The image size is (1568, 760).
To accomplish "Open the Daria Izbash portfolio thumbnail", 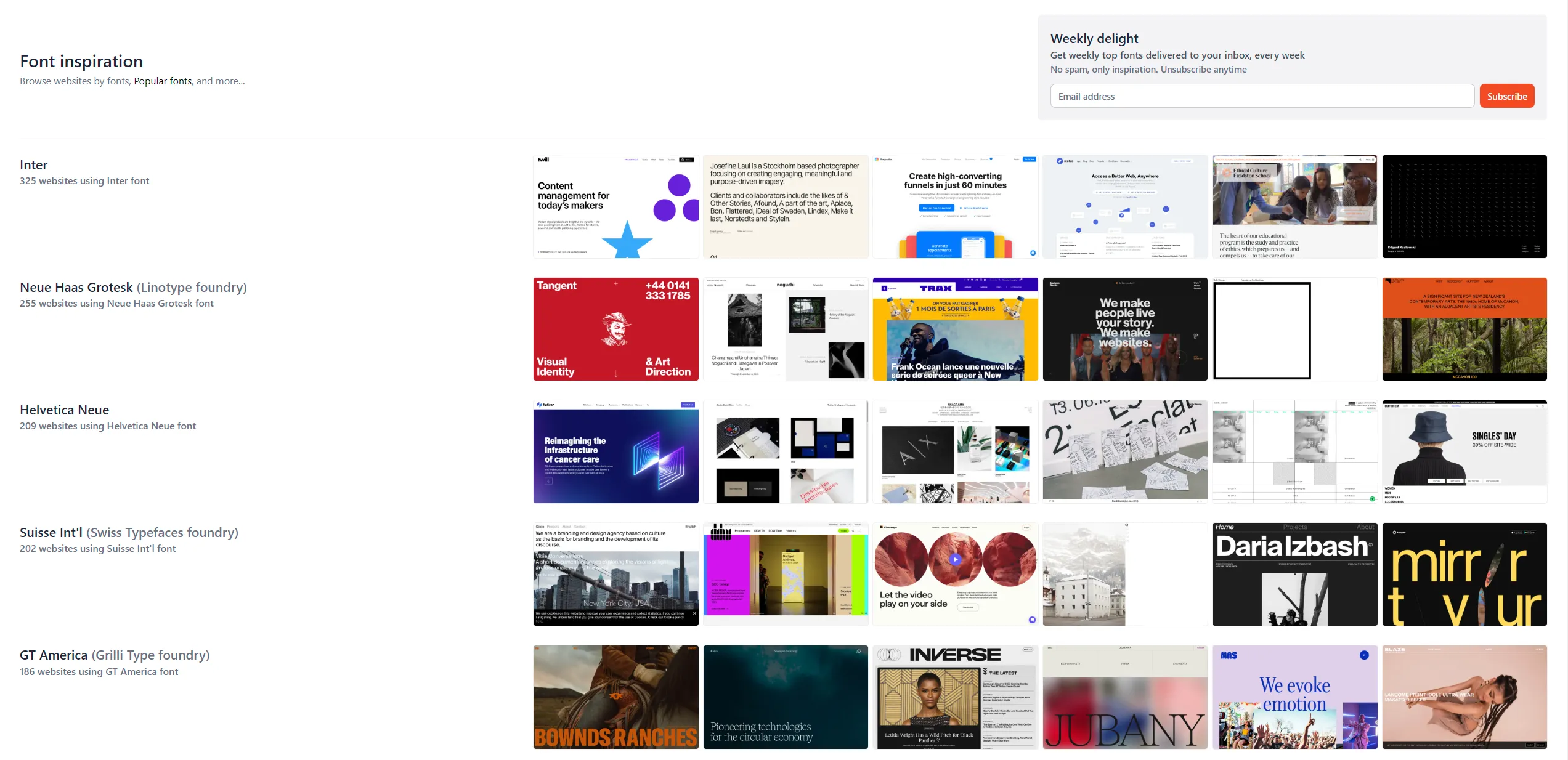I will point(1294,573).
